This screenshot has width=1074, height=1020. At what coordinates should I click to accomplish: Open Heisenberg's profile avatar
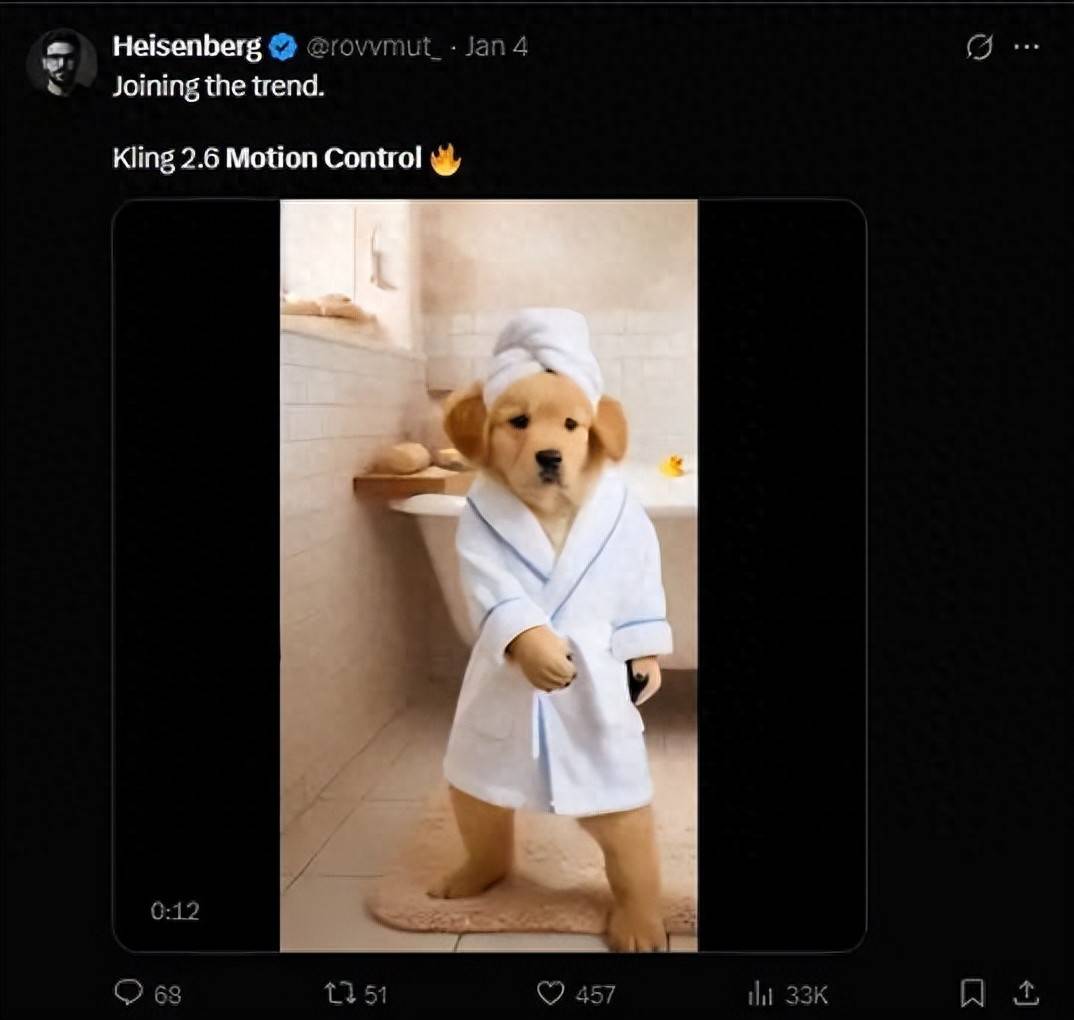[x=61, y=62]
